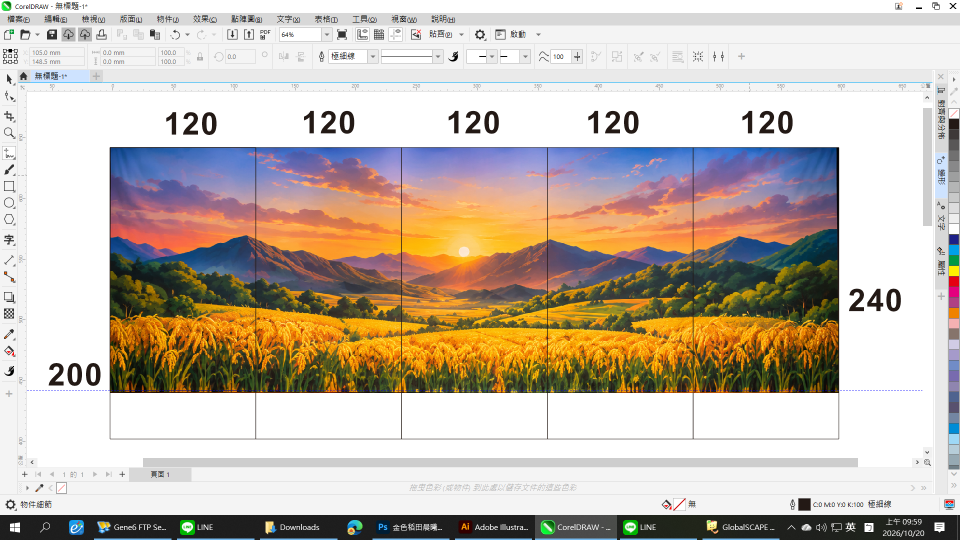The width and height of the screenshot is (960, 540).
Task: Select the Rectangle tool
Action: tap(9, 186)
